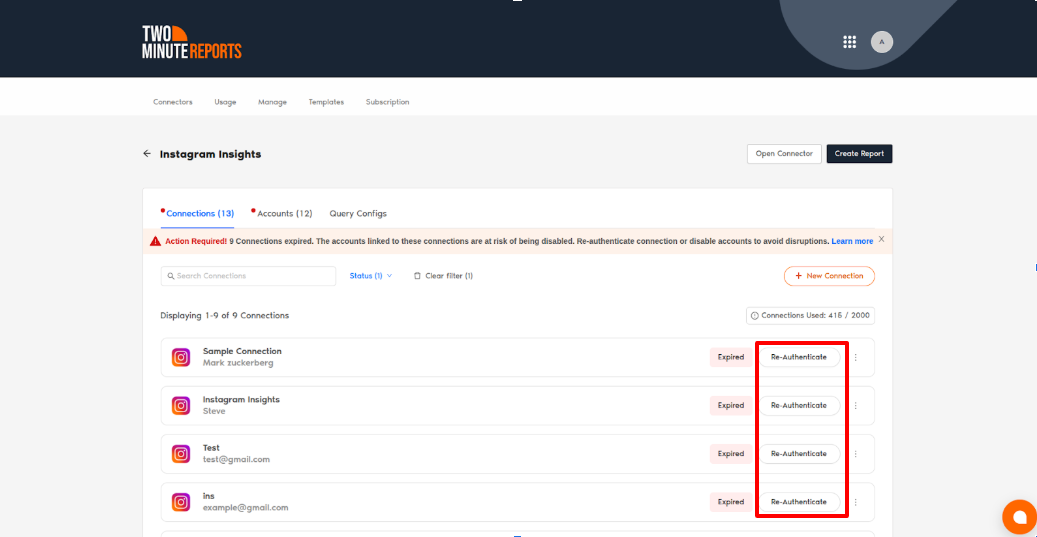This screenshot has width=1037, height=537.
Task: Re-Authenticate the ins connection
Action: (799, 502)
